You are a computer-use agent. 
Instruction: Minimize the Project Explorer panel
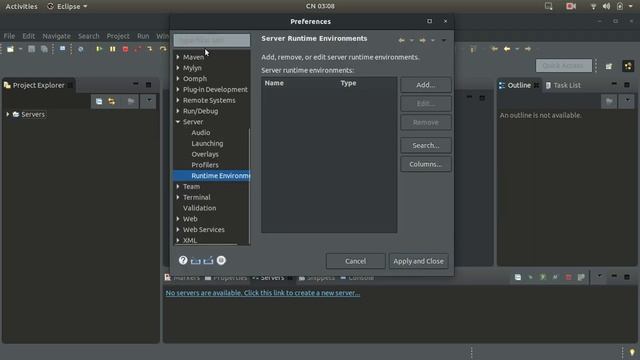pos(136,84)
